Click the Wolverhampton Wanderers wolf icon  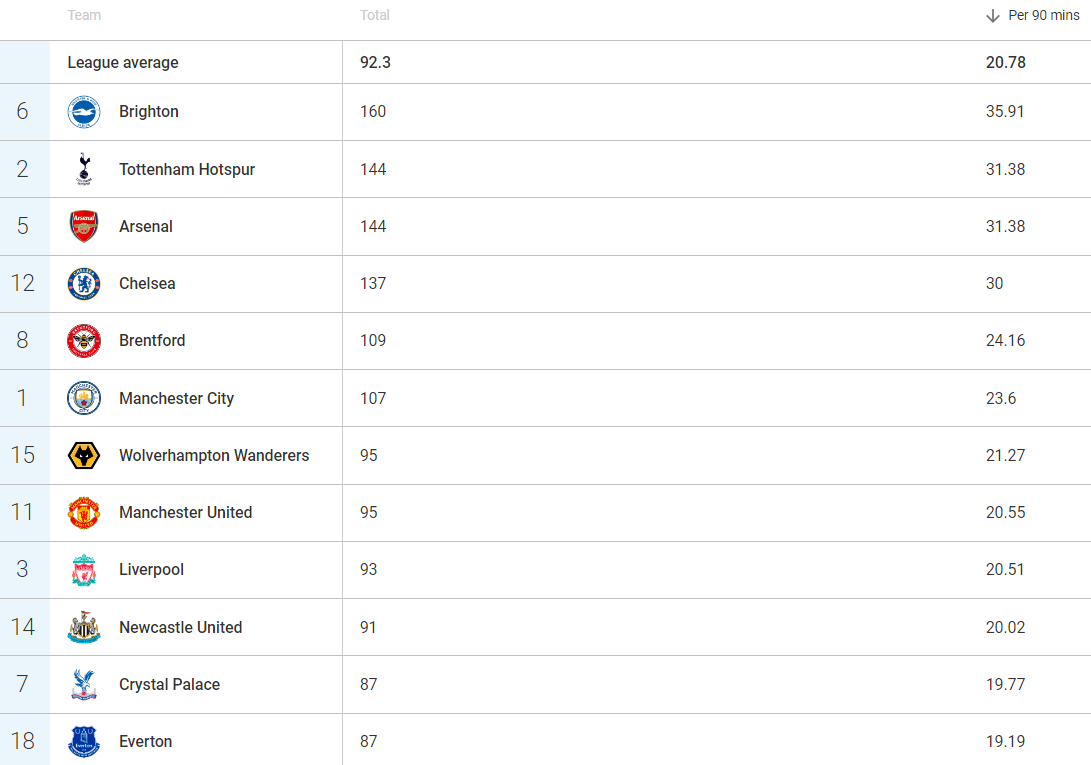(84, 456)
